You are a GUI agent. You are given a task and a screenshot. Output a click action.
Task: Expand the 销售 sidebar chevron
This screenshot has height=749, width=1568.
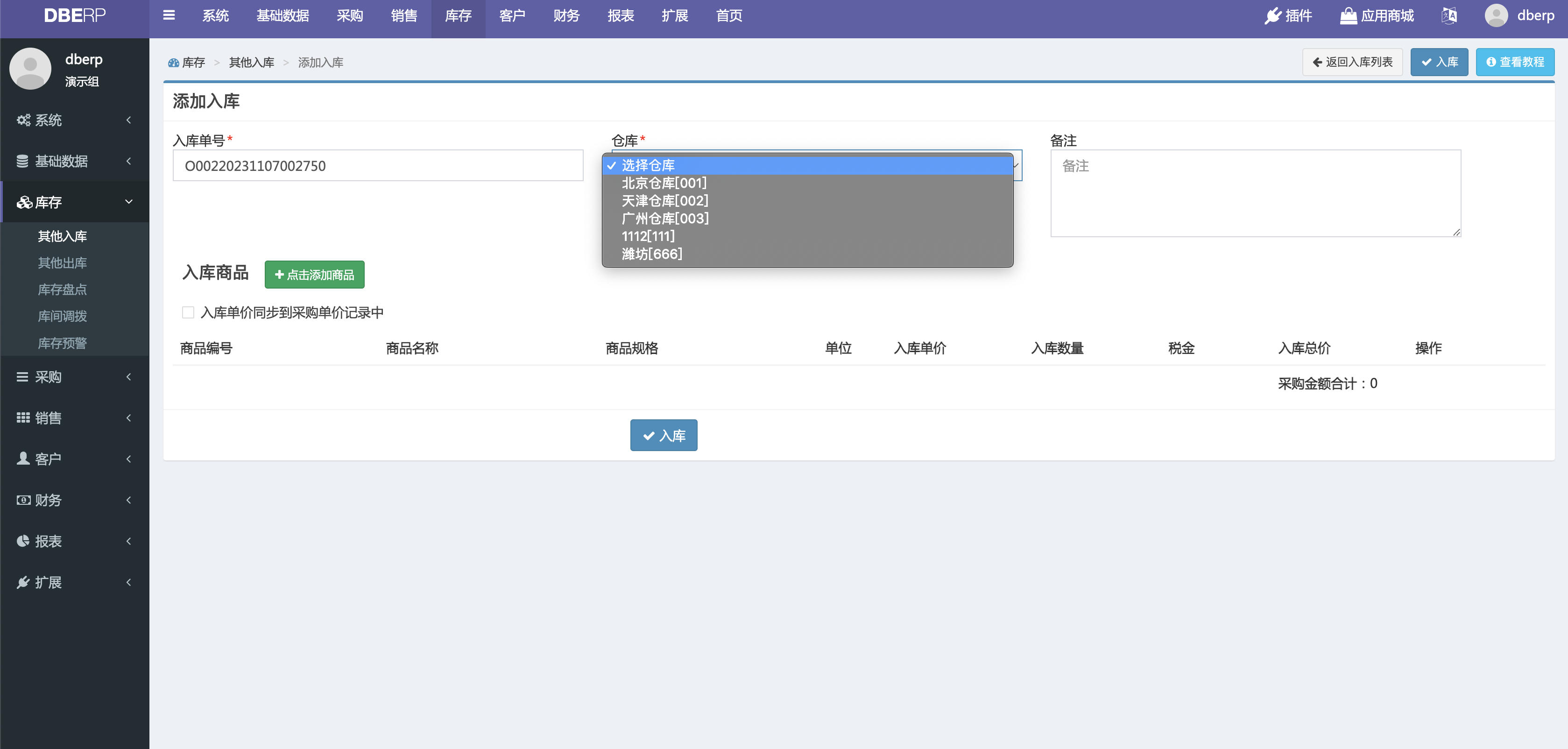pyautogui.click(x=128, y=418)
